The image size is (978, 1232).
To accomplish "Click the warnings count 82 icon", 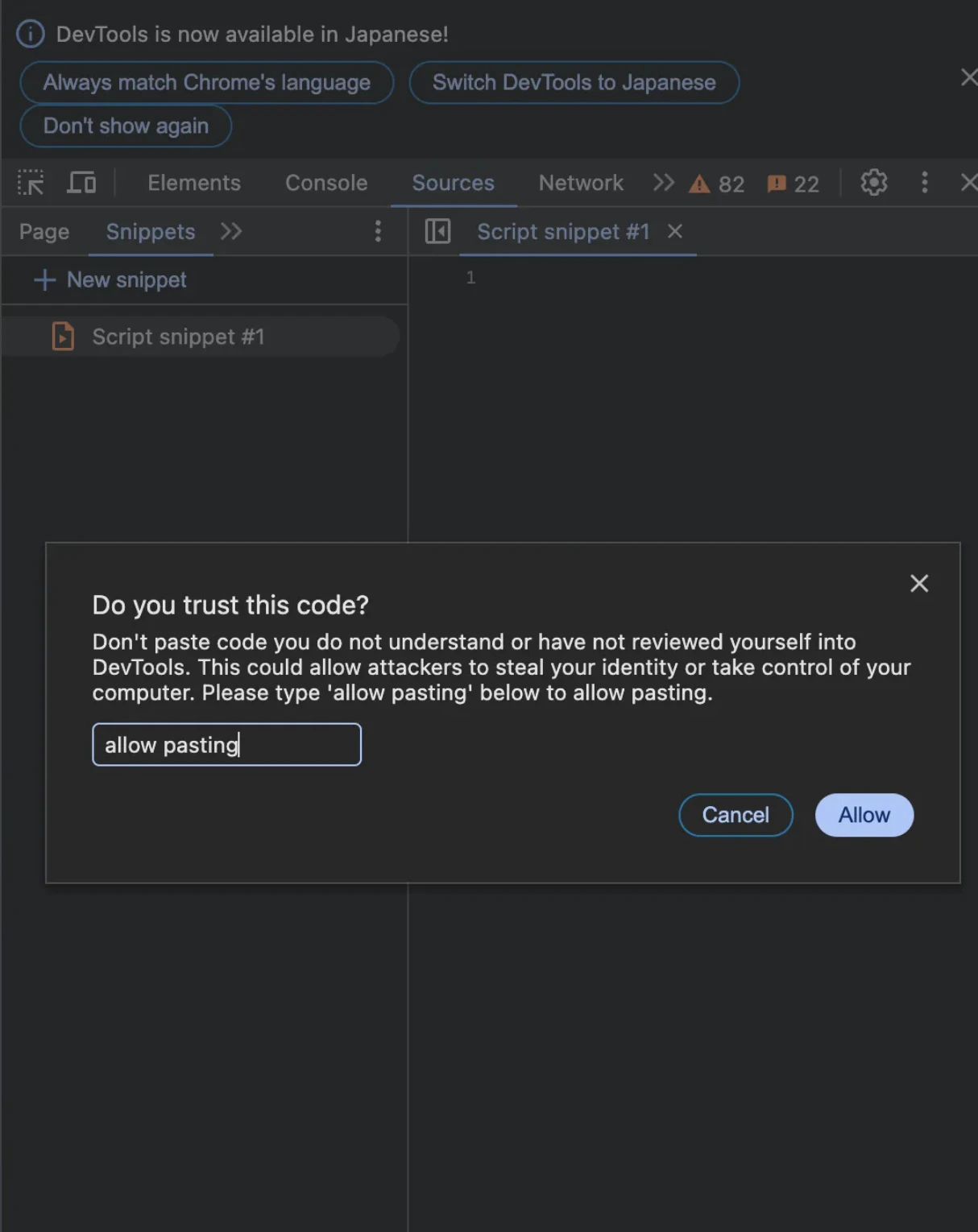I will [x=716, y=184].
